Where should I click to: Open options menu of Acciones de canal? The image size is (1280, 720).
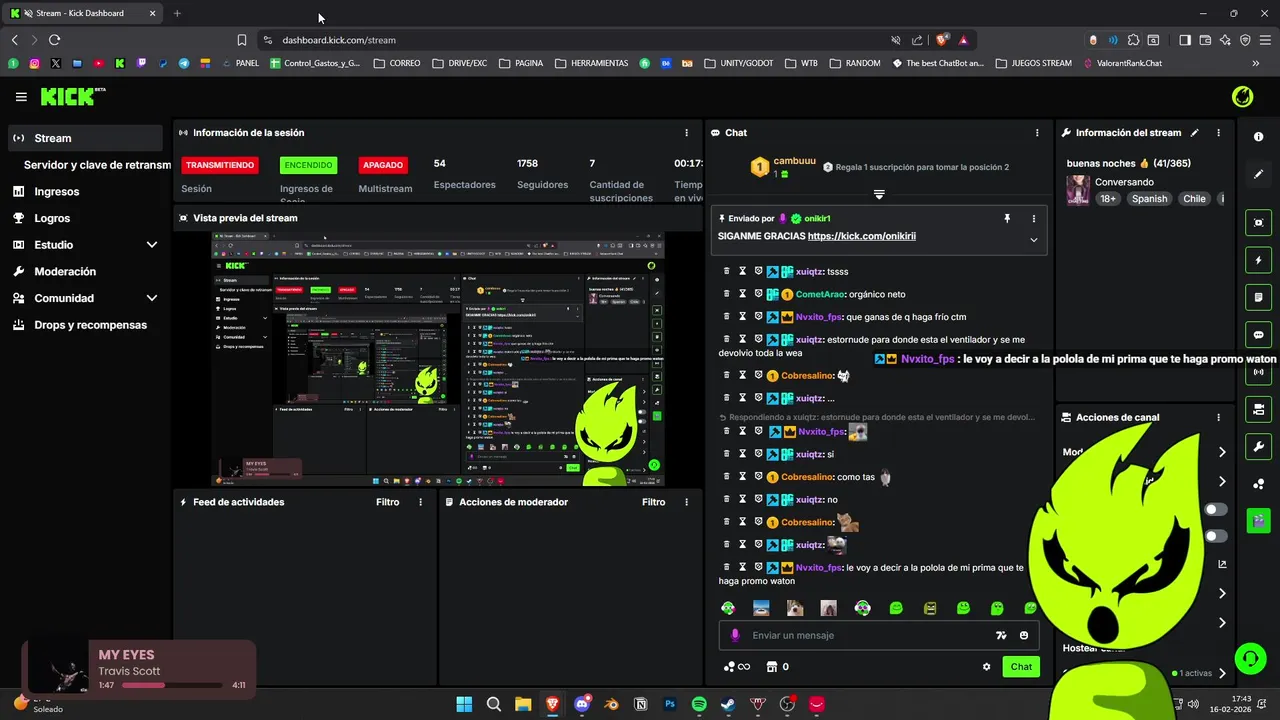pos(1218,417)
